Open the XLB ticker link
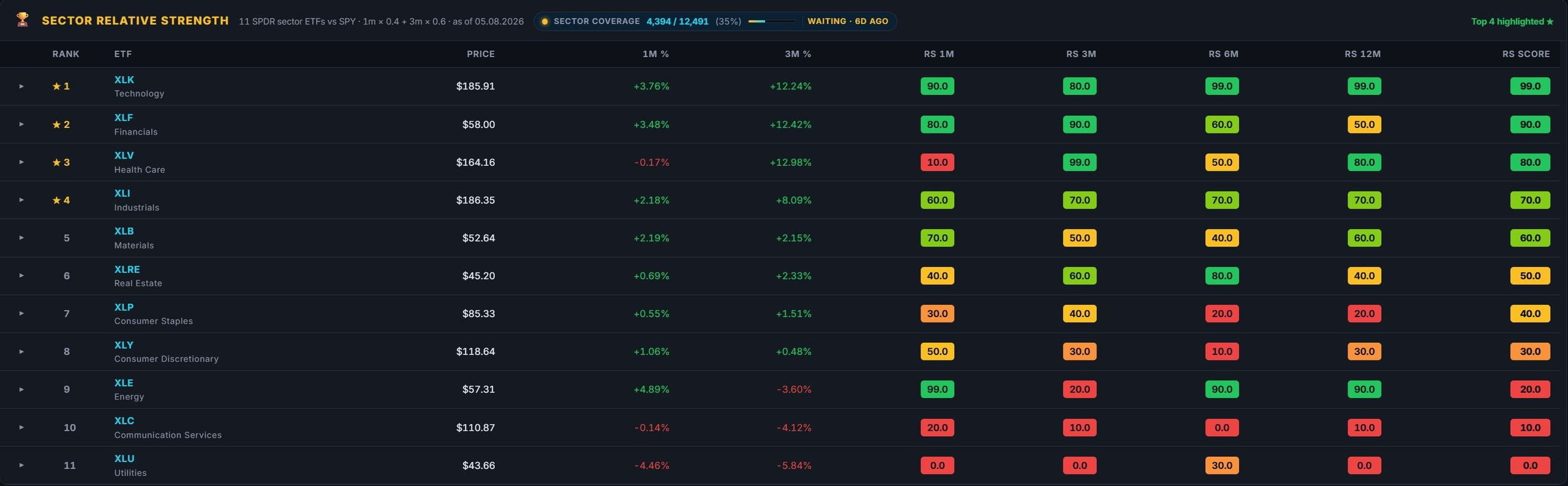The height and width of the screenshot is (486, 1568). click(124, 231)
